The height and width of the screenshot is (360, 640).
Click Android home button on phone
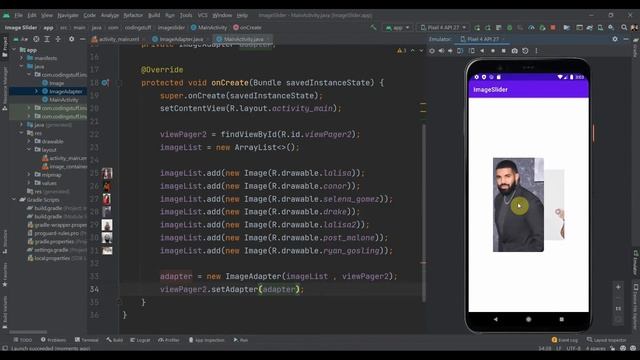pyautogui.click(x=529, y=319)
